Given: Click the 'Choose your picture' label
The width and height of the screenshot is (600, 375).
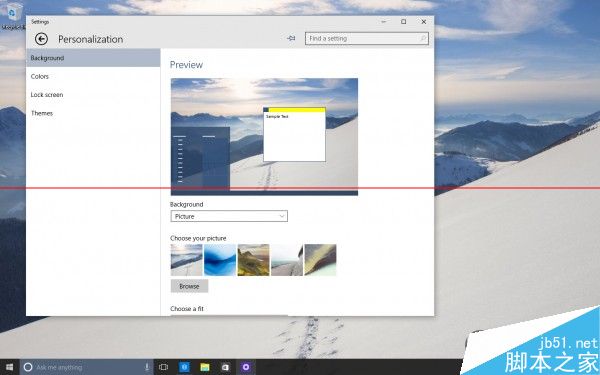Looking at the screenshot, I should [x=198, y=238].
